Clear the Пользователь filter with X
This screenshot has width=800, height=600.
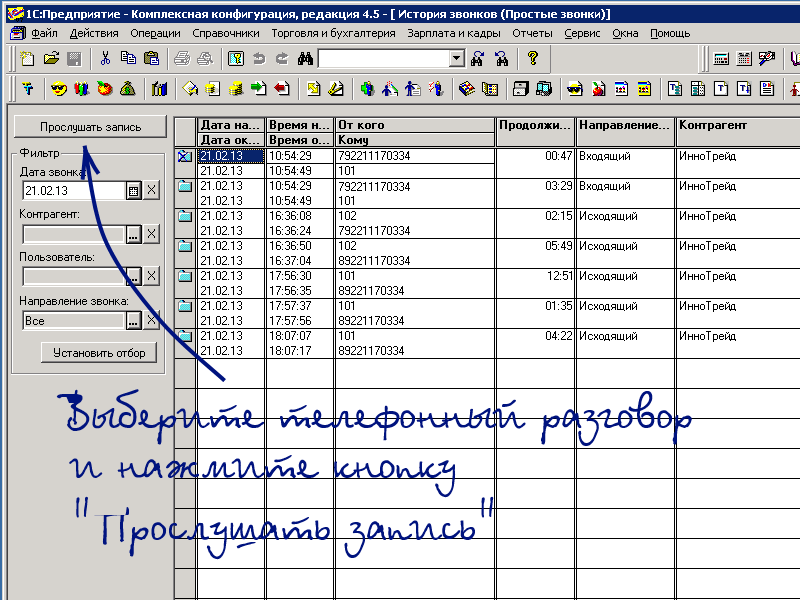tap(152, 277)
